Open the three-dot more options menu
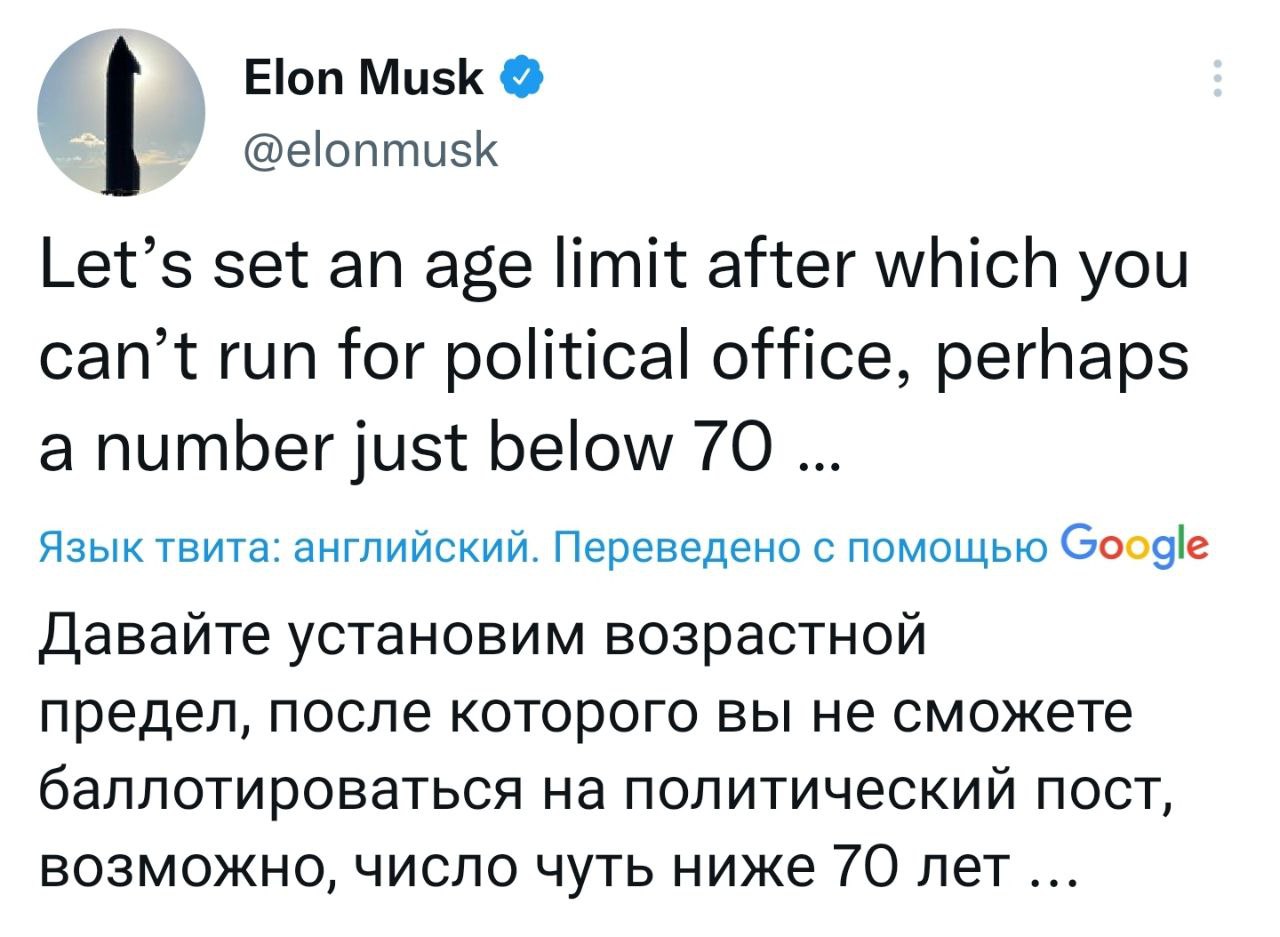This screenshot has width=1280, height=937. point(1217,79)
